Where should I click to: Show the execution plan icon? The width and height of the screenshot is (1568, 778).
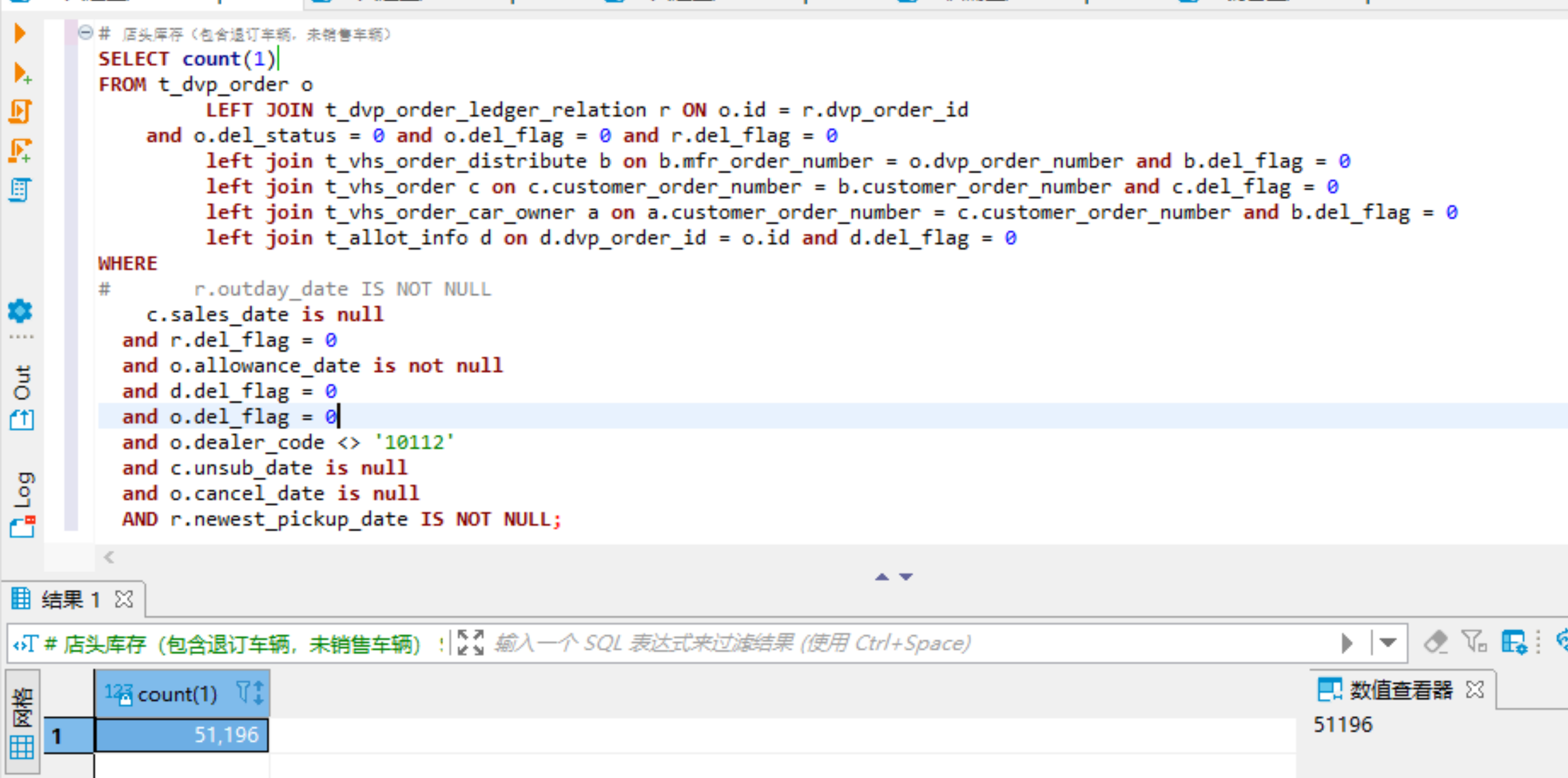(20, 190)
